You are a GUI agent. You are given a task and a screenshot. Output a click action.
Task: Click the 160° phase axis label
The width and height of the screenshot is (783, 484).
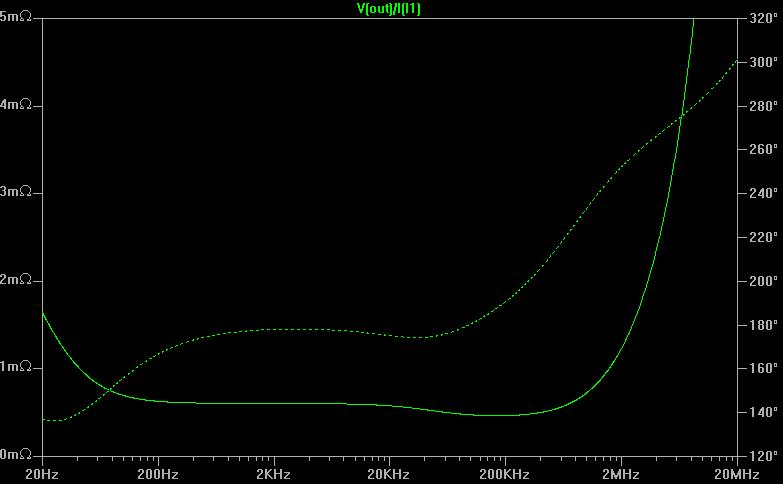tap(764, 368)
